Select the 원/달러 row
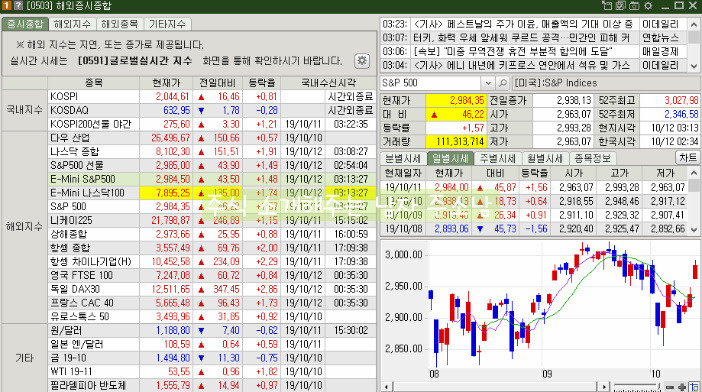 [x=212, y=331]
